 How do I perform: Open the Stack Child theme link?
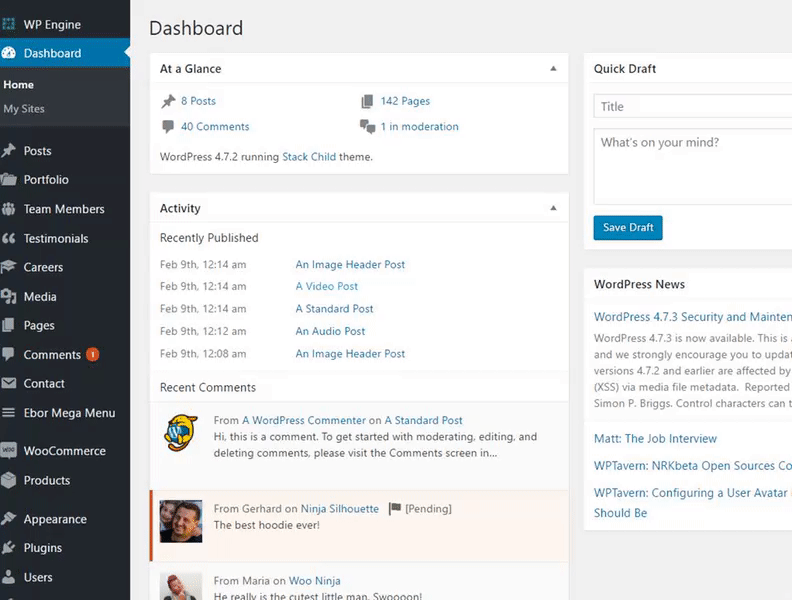pyautogui.click(x=309, y=157)
